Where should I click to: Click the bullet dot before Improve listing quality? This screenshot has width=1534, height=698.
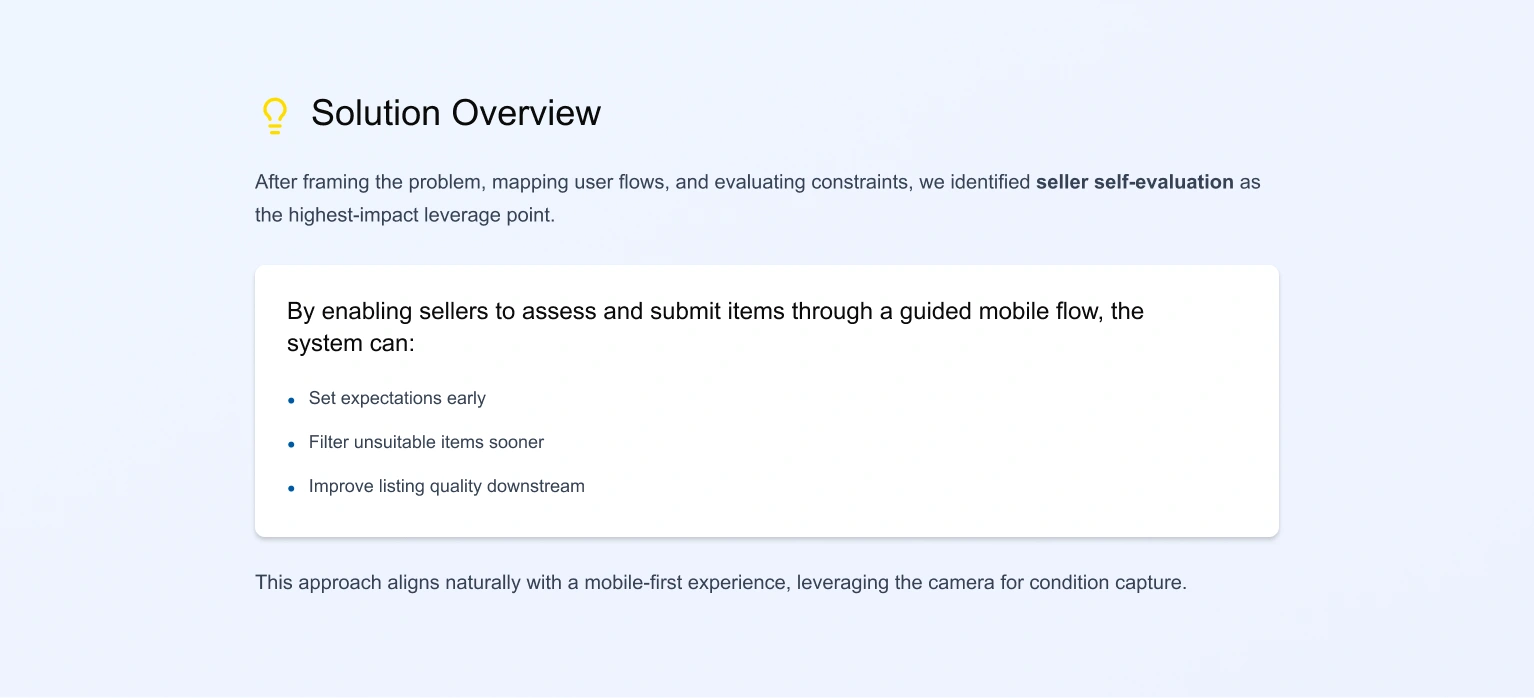(x=291, y=488)
